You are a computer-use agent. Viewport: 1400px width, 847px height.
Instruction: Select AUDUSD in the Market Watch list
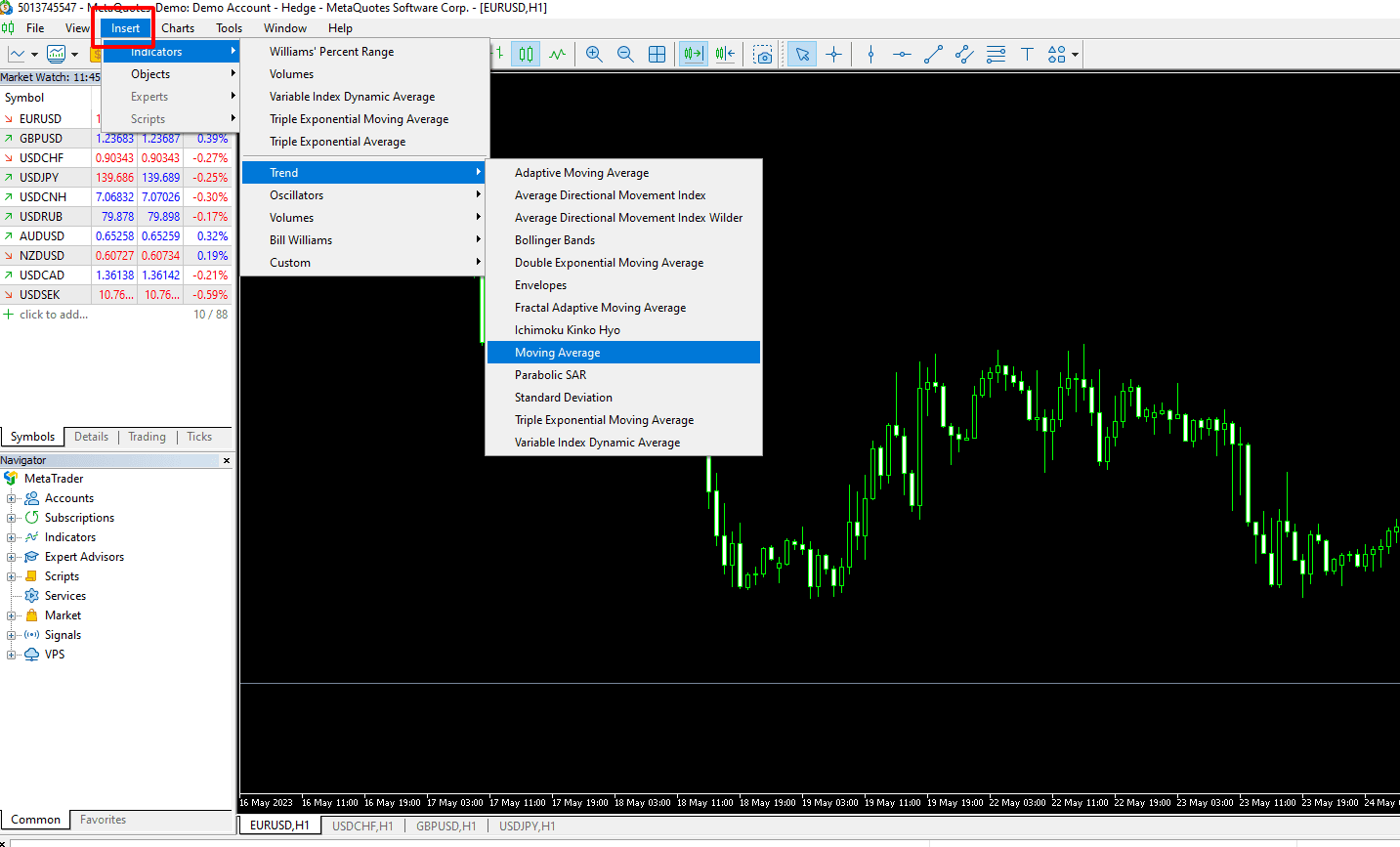[117, 236]
